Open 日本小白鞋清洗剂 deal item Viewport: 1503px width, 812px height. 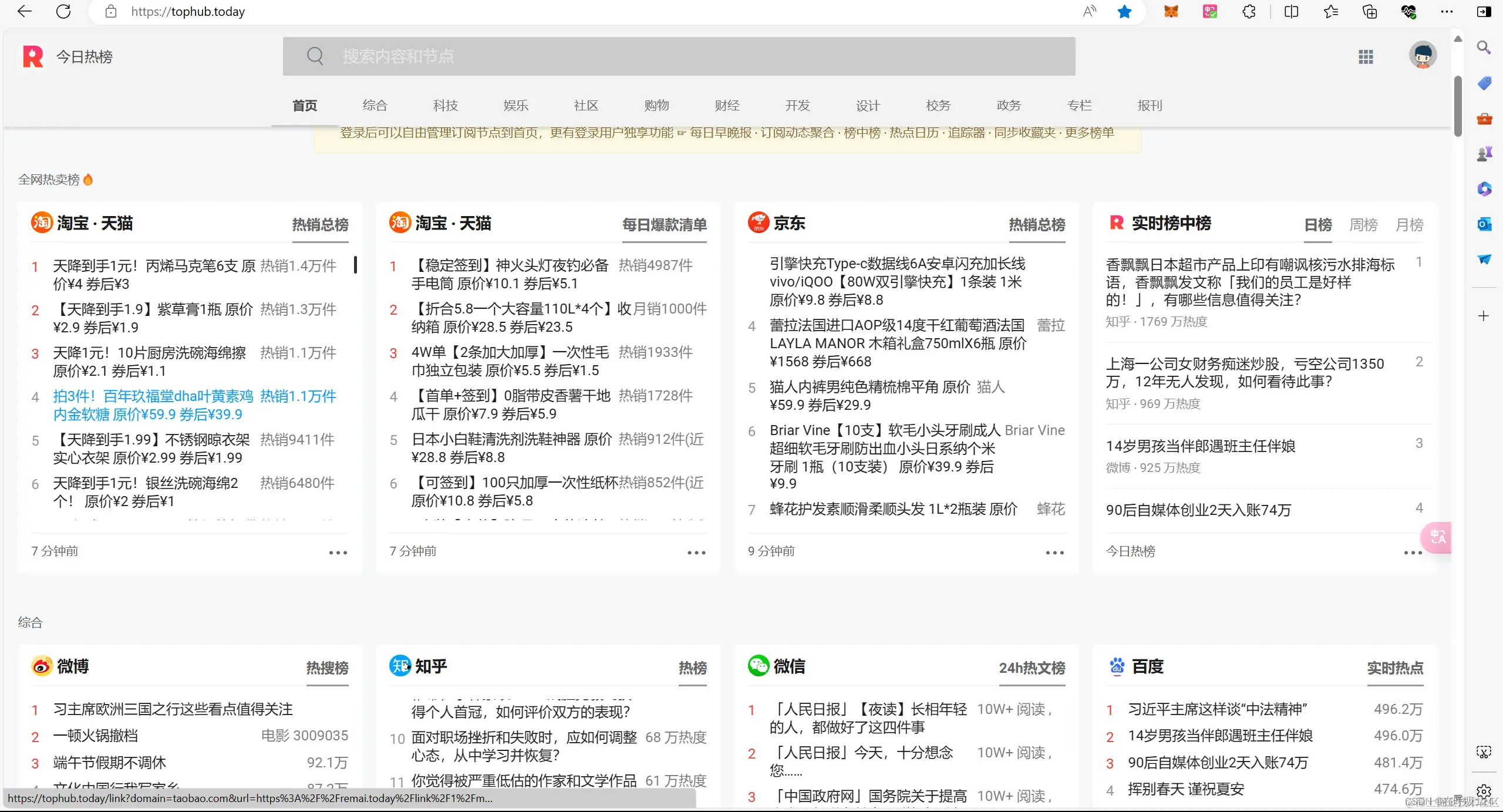point(512,448)
